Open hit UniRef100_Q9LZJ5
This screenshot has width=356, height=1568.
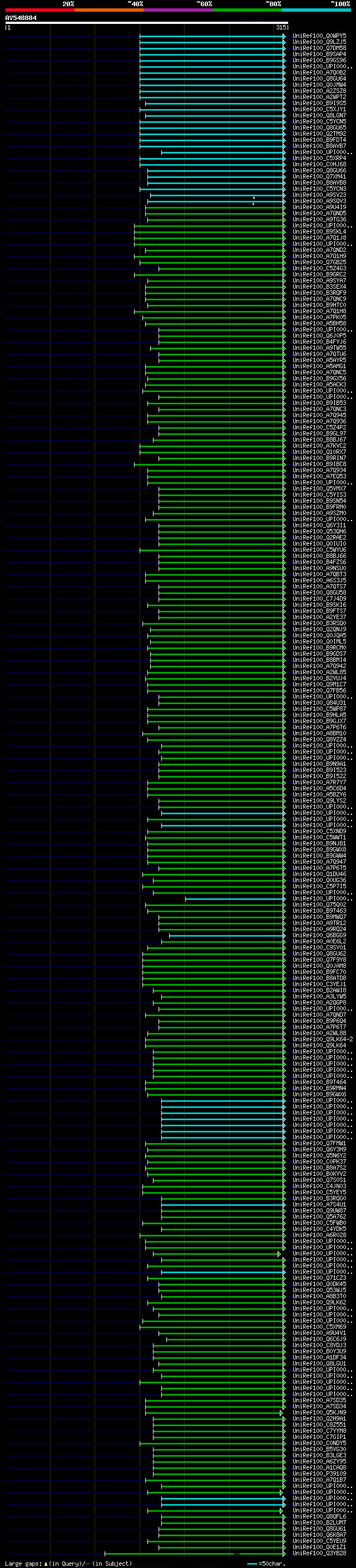pos(319,42)
